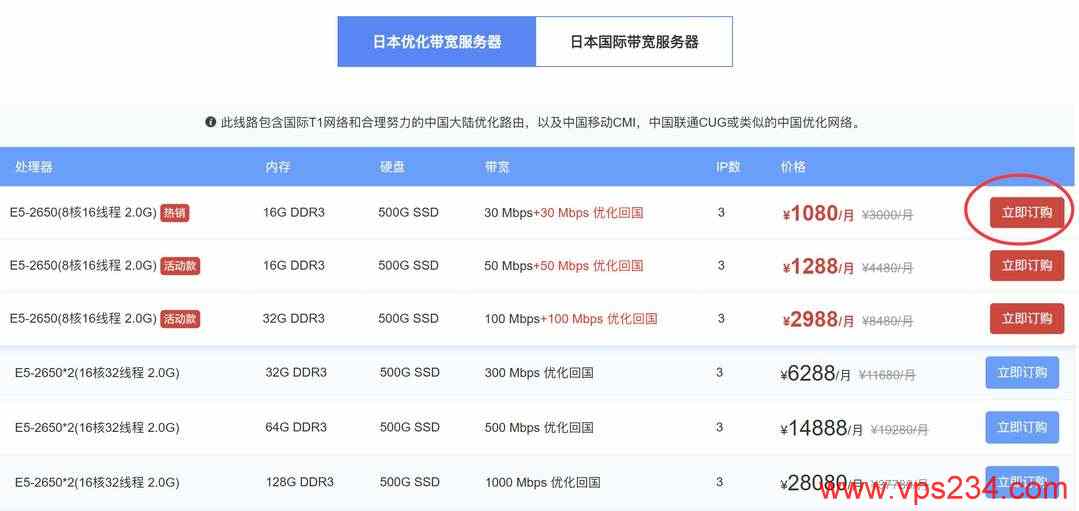Click the 内存 column header
This screenshot has width=1079, height=511.
[278, 167]
